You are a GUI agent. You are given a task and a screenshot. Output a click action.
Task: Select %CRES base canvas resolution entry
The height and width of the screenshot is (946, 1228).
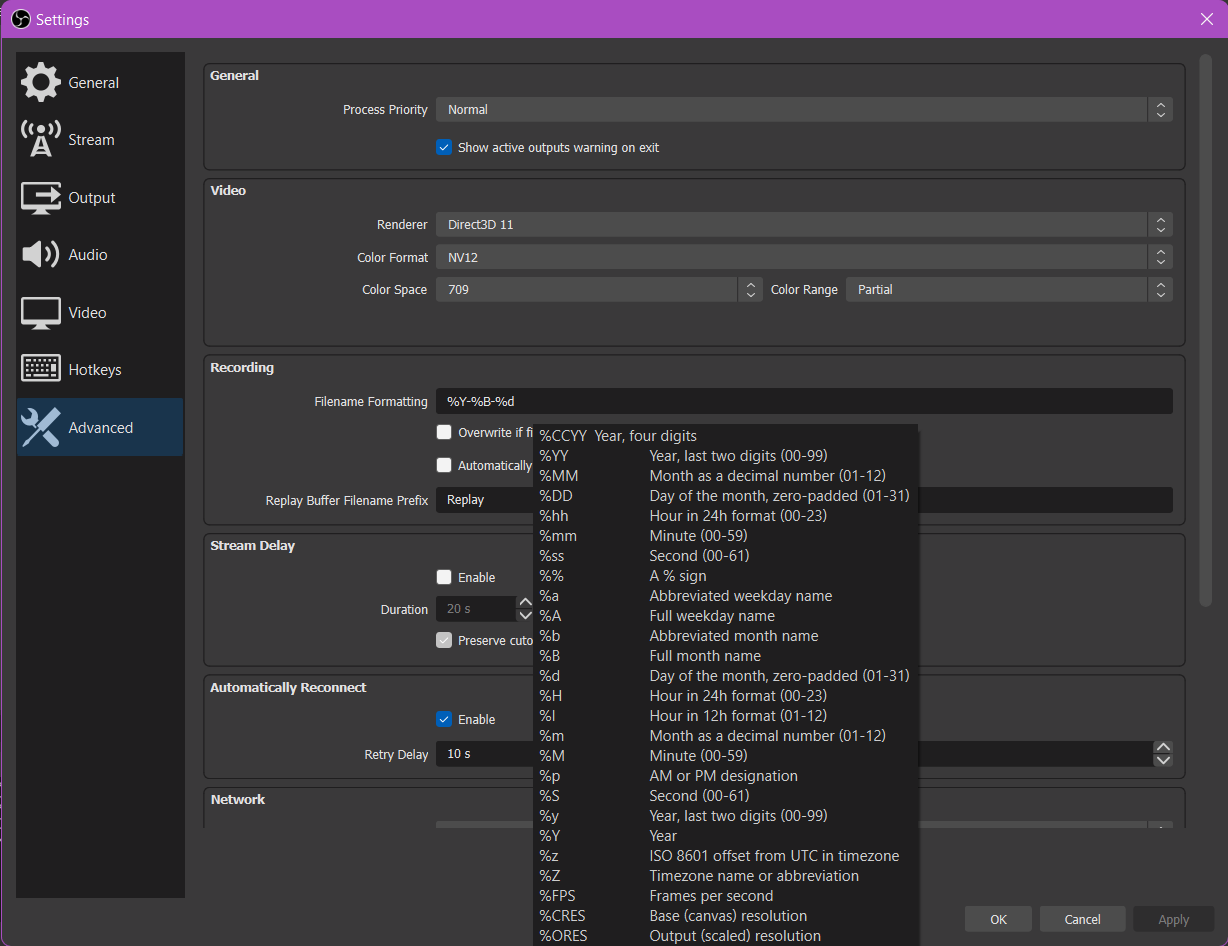coord(726,916)
